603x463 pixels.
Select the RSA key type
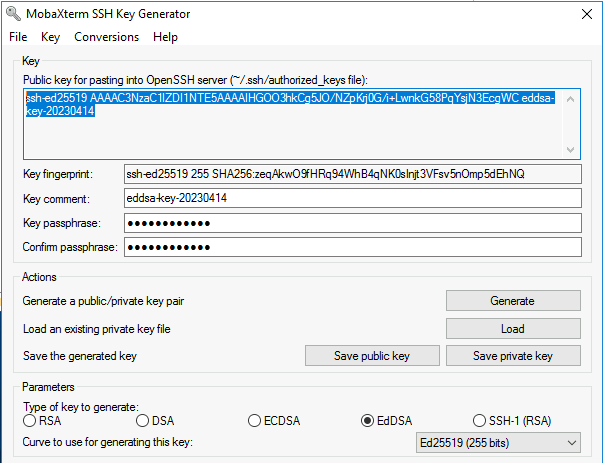point(42,421)
